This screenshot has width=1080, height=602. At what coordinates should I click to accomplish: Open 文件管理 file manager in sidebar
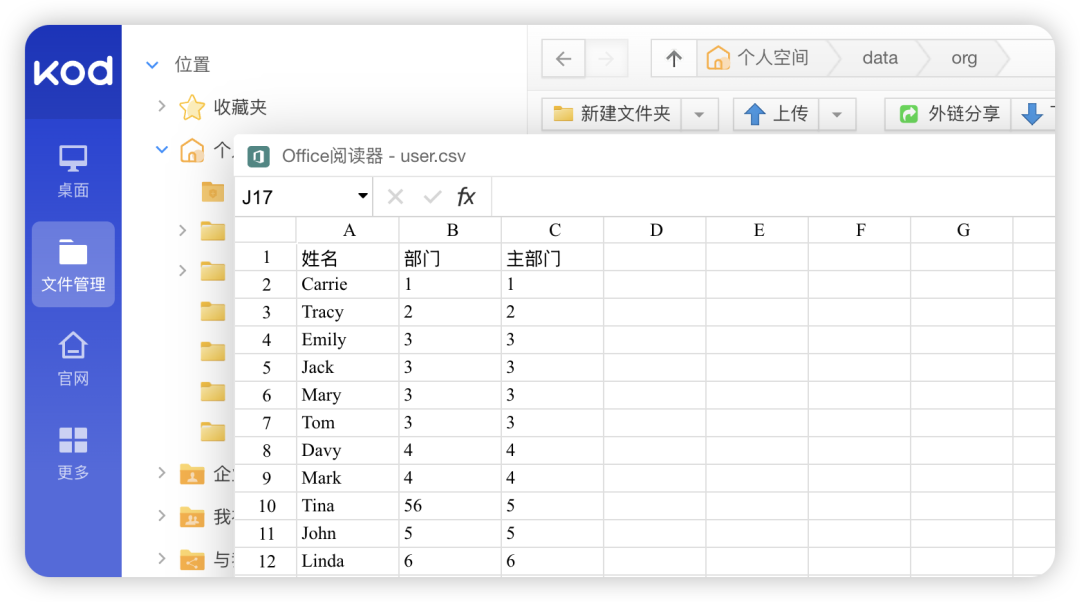coord(73,264)
